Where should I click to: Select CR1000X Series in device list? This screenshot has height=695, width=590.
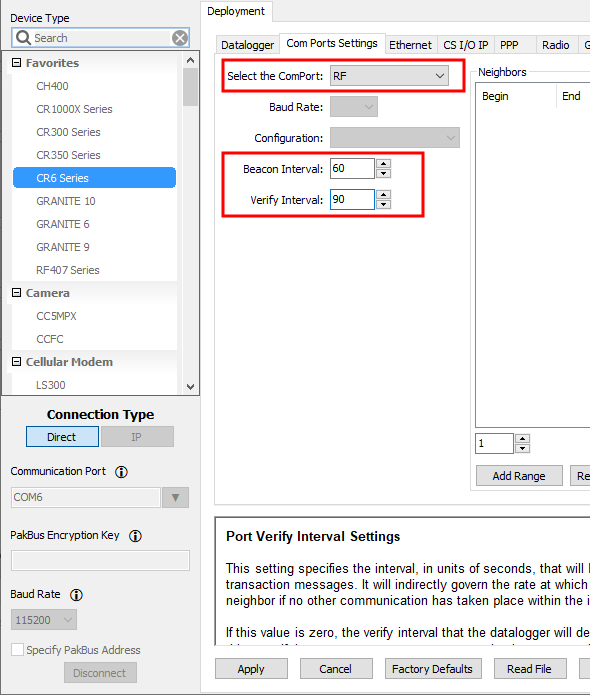pos(74,109)
